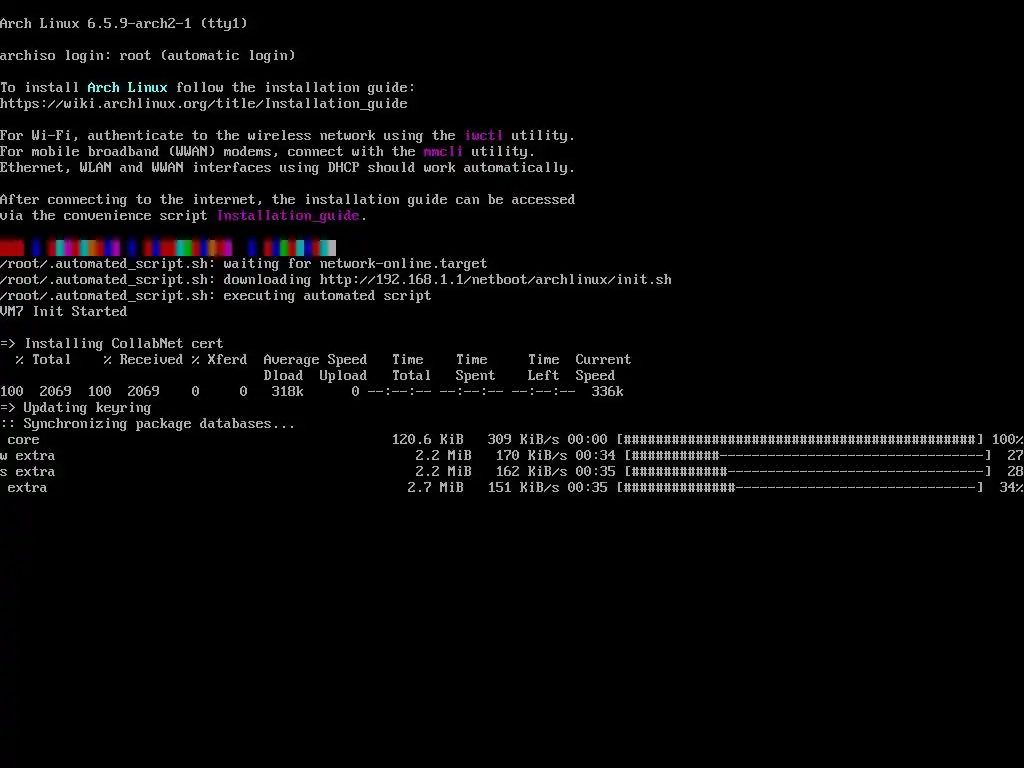Image resolution: width=1024 pixels, height=768 pixels.
Task: Click the 120.6 KiB size value
Action: (x=428, y=440)
